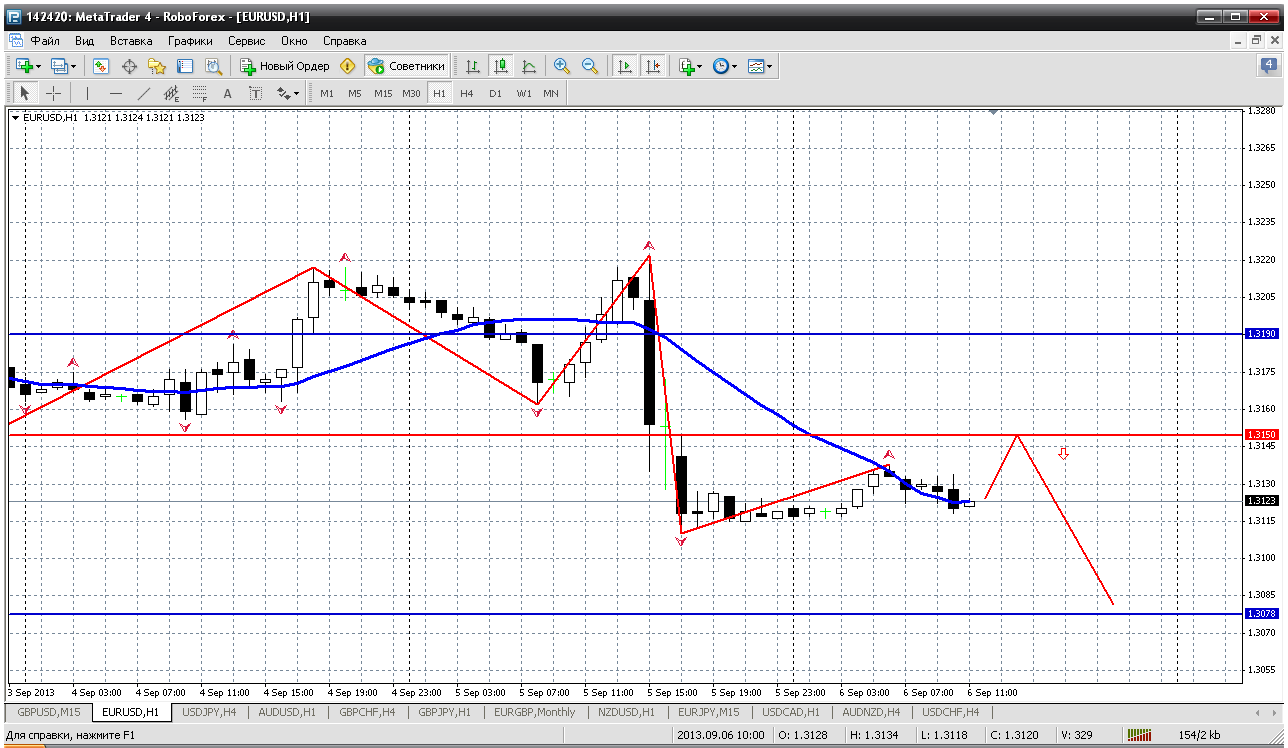Toggle the Market Watch window icon

tap(101, 66)
